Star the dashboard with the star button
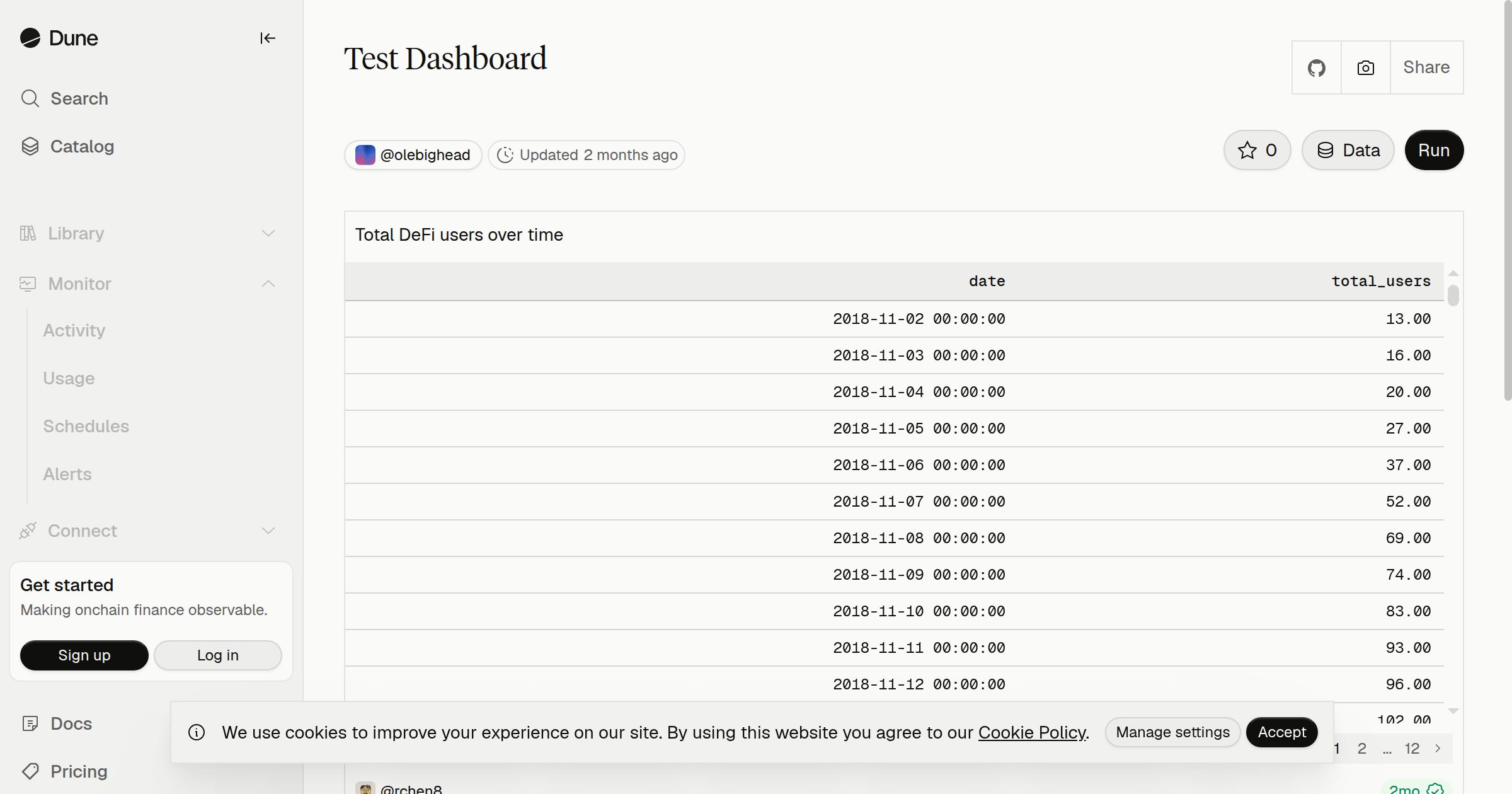The image size is (1512, 794). pyautogui.click(x=1257, y=150)
